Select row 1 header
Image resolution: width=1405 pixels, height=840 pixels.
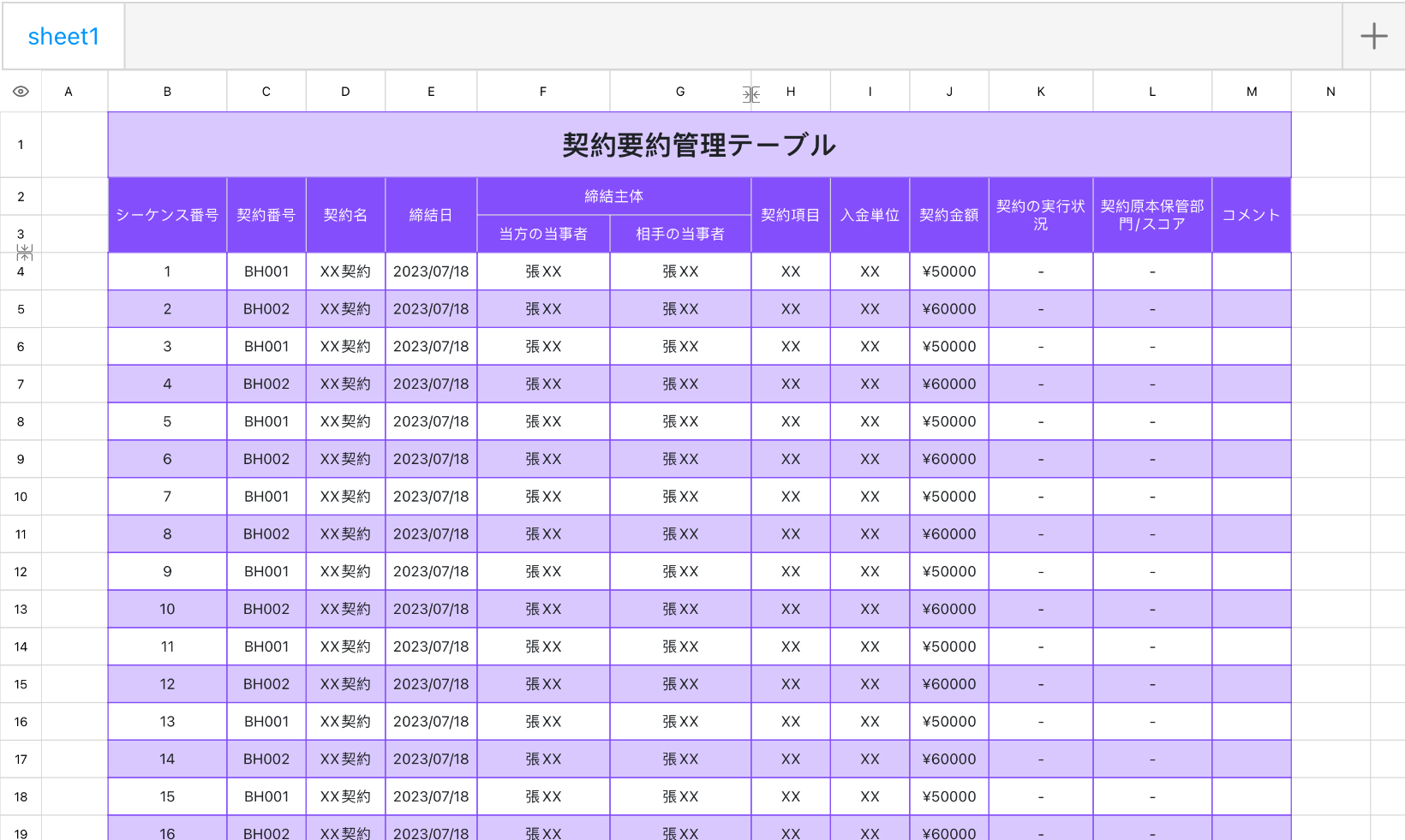[x=21, y=145]
